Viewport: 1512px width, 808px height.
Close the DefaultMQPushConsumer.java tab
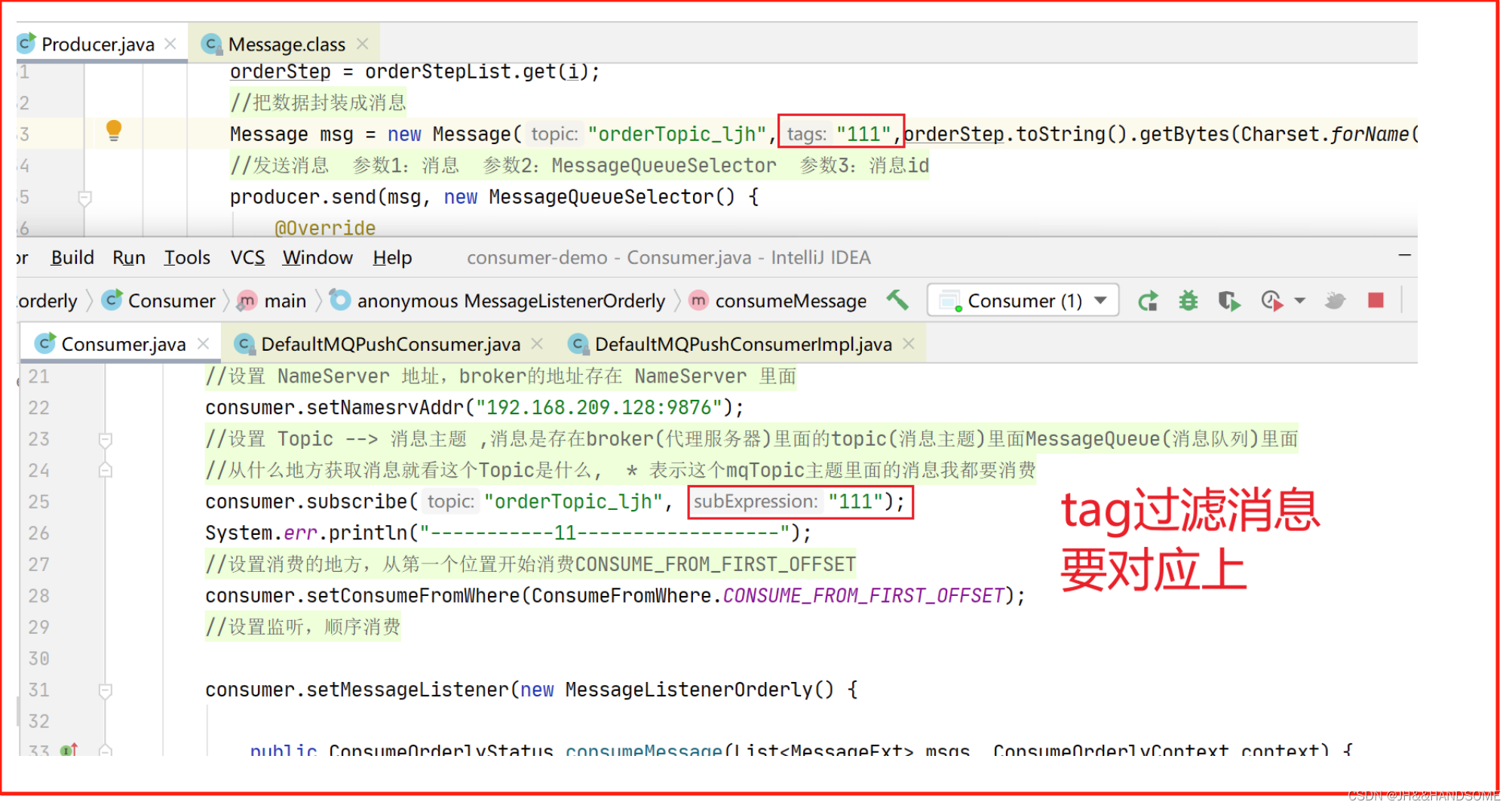pos(537,343)
